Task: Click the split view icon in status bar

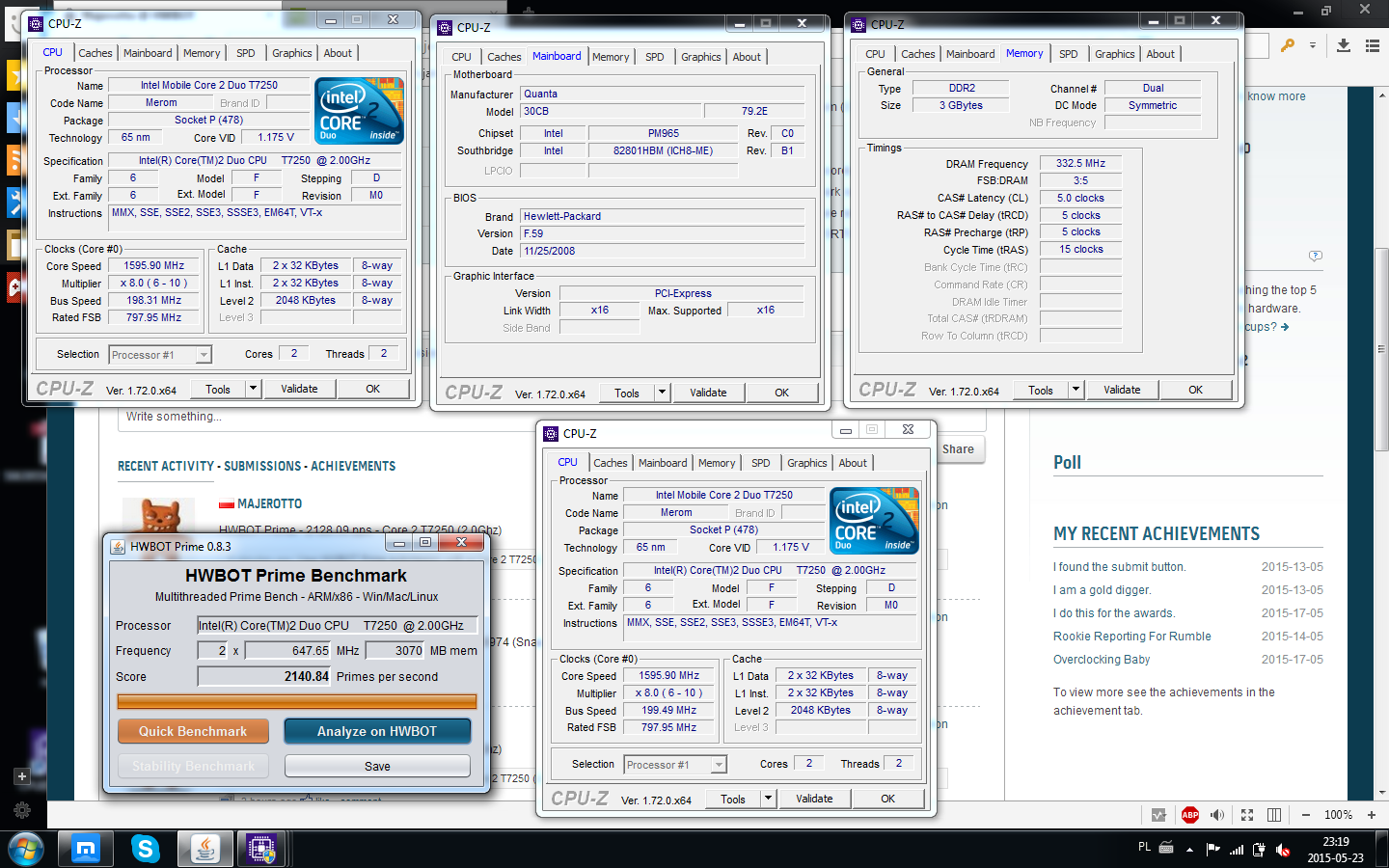Action: pos(1274,815)
